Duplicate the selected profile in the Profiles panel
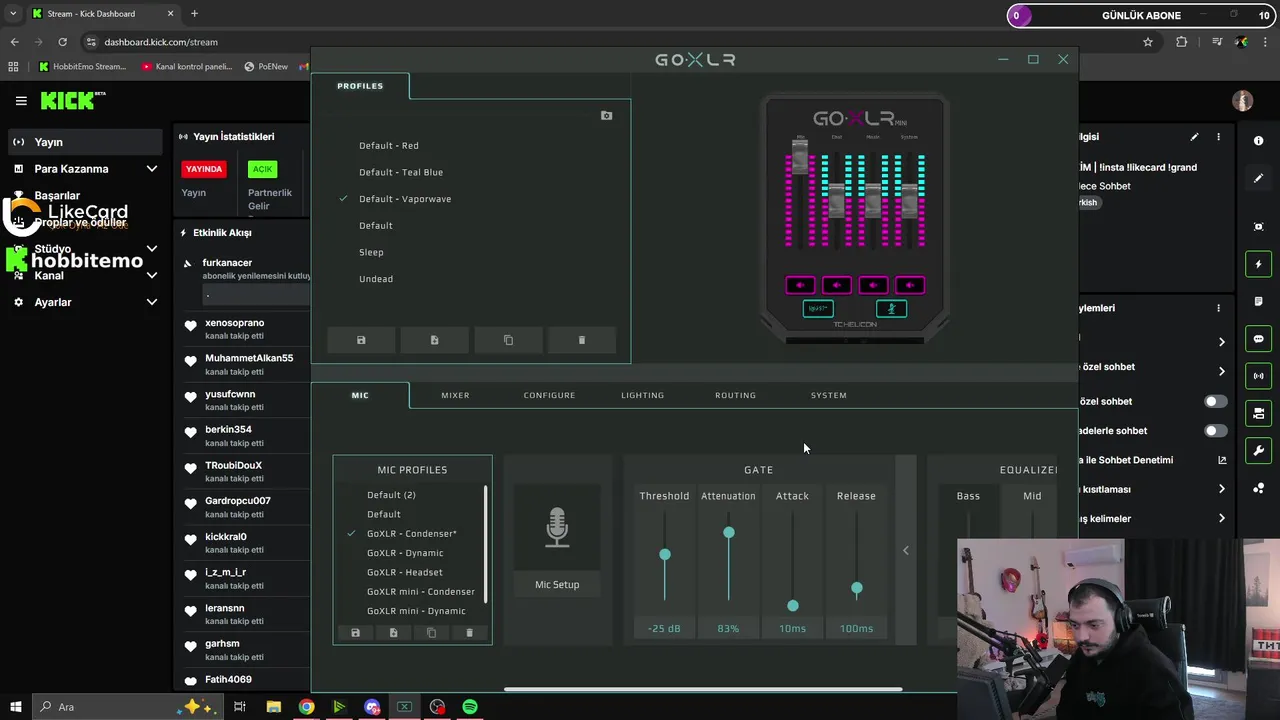Viewport: 1280px width, 720px height. pos(508,340)
